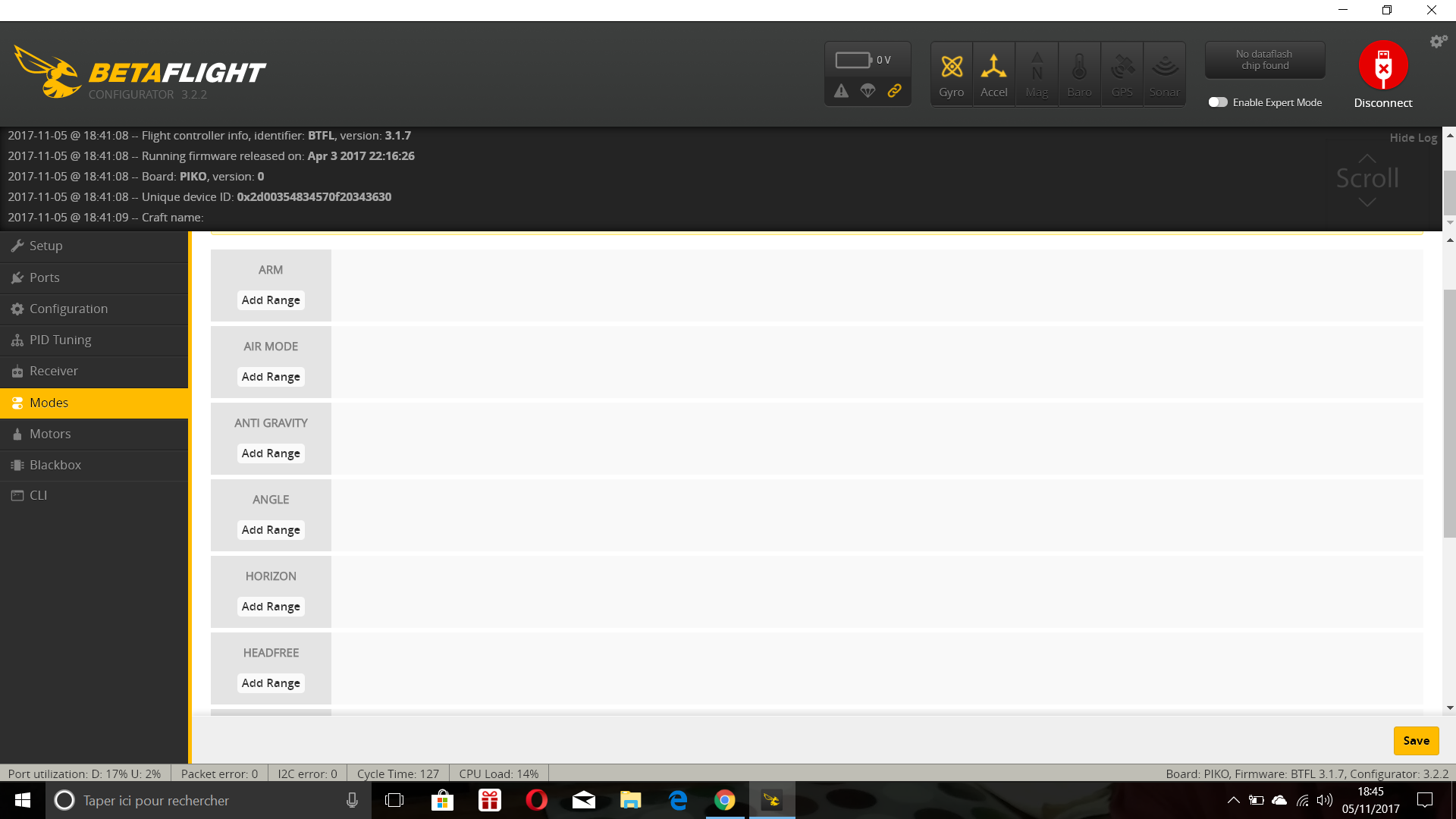Add Range for ANGLE mode
Image resolution: width=1456 pixels, height=819 pixels.
pos(271,530)
